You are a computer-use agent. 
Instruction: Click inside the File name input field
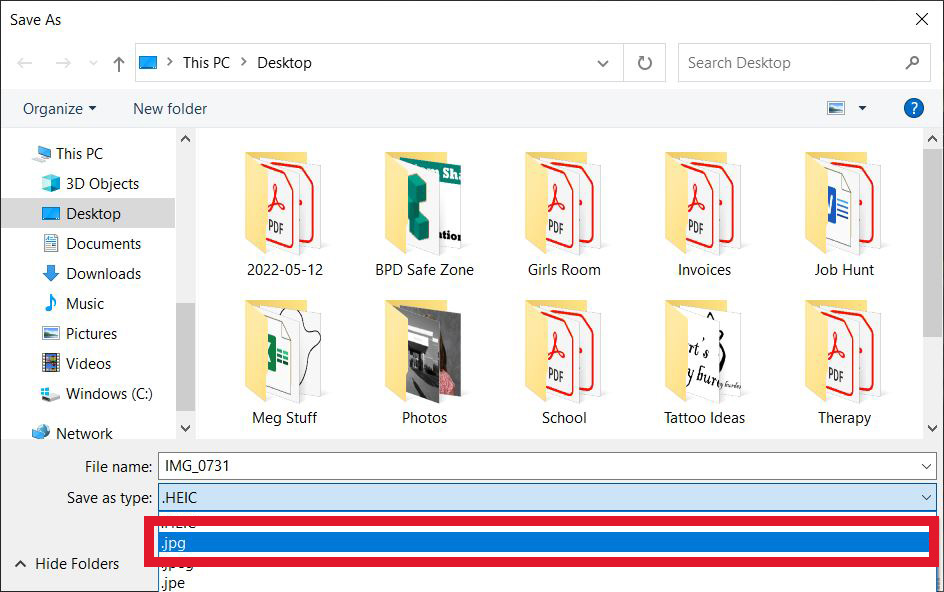[x=400, y=466]
